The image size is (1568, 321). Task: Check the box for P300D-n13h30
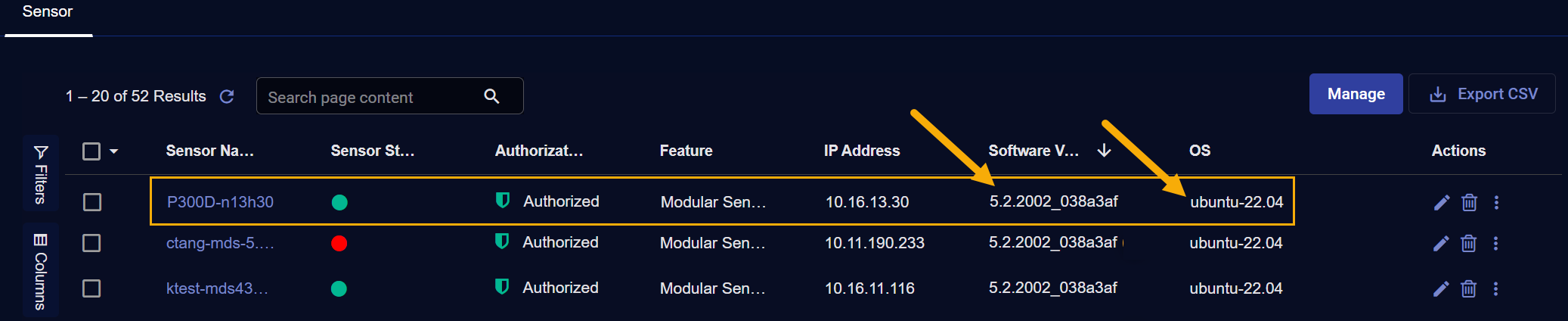[92, 202]
